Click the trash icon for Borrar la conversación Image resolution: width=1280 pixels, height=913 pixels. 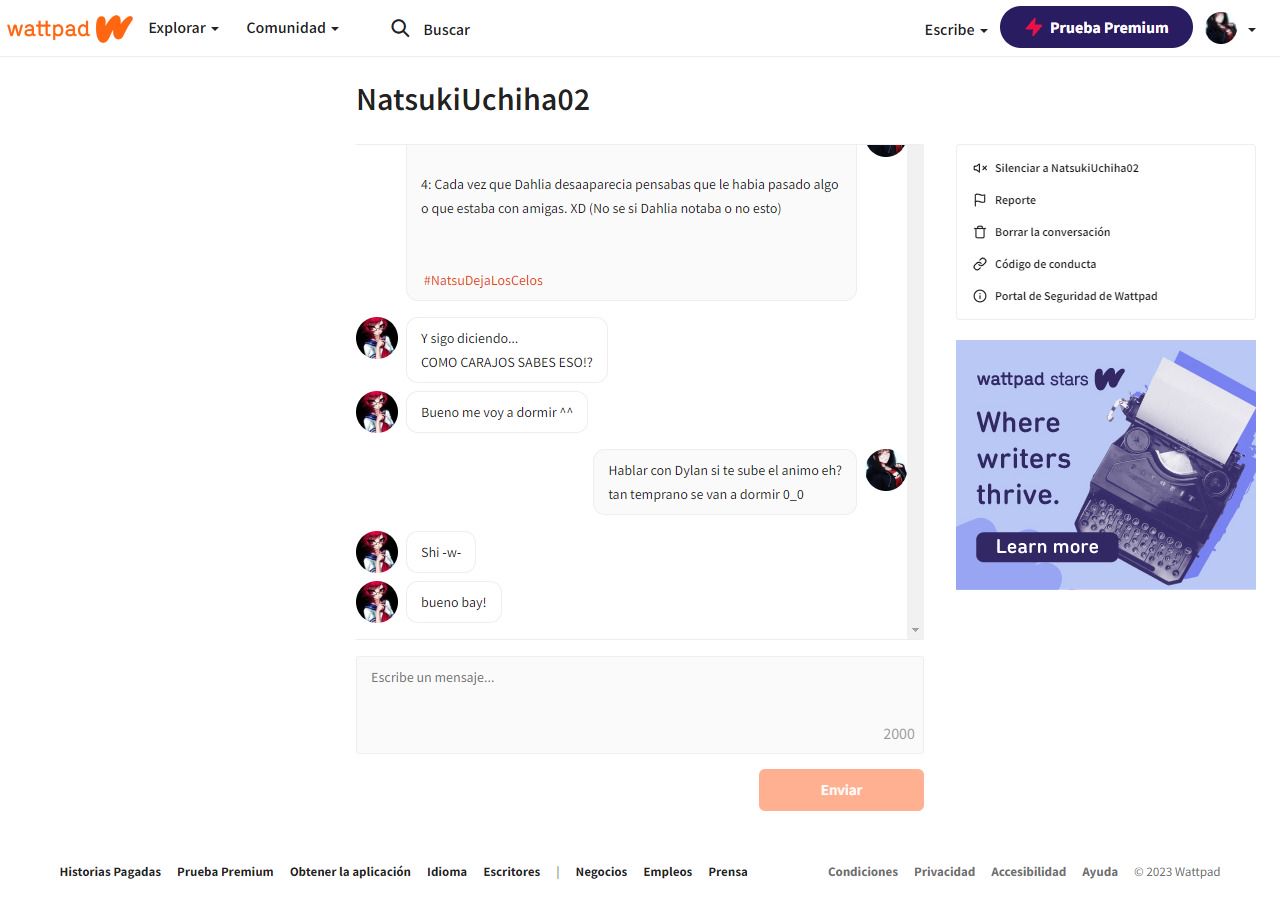pyautogui.click(x=980, y=232)
